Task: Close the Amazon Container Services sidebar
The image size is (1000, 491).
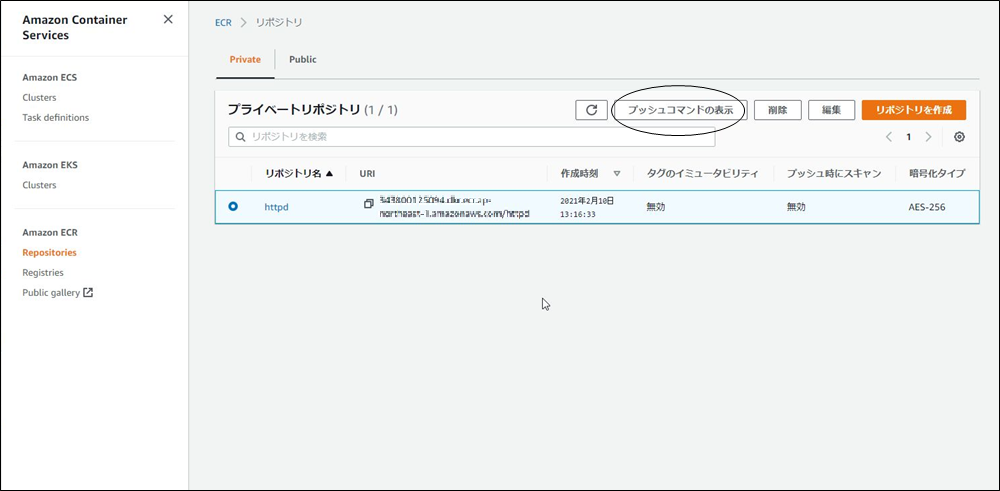Action: [168, 19]
